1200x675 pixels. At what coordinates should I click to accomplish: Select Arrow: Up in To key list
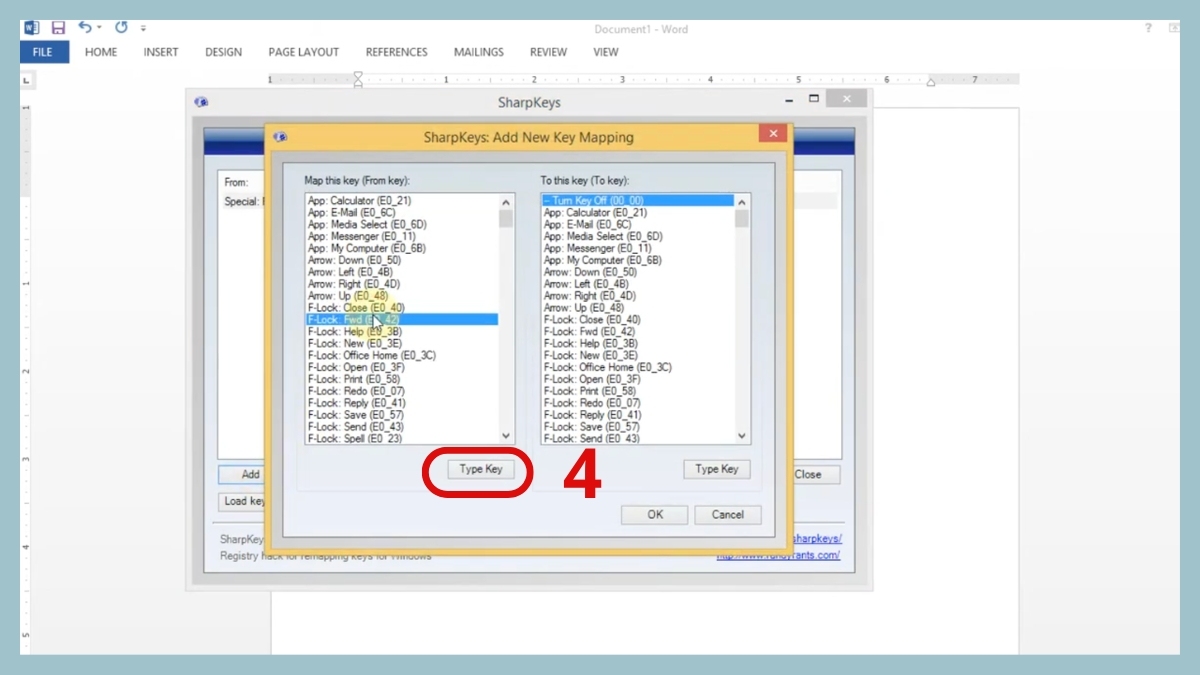[638, 308]
